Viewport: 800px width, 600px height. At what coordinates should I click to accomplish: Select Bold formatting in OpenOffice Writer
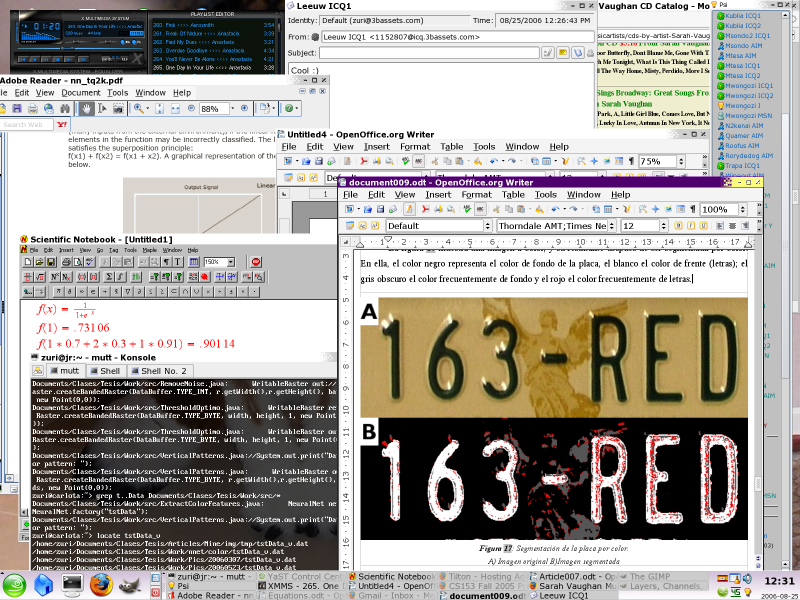681,225
